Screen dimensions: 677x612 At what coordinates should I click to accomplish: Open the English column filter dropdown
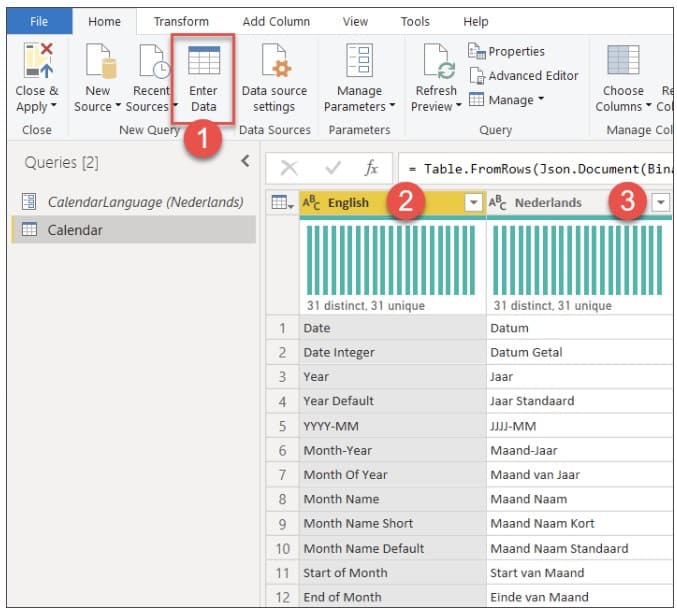[473, 202]
